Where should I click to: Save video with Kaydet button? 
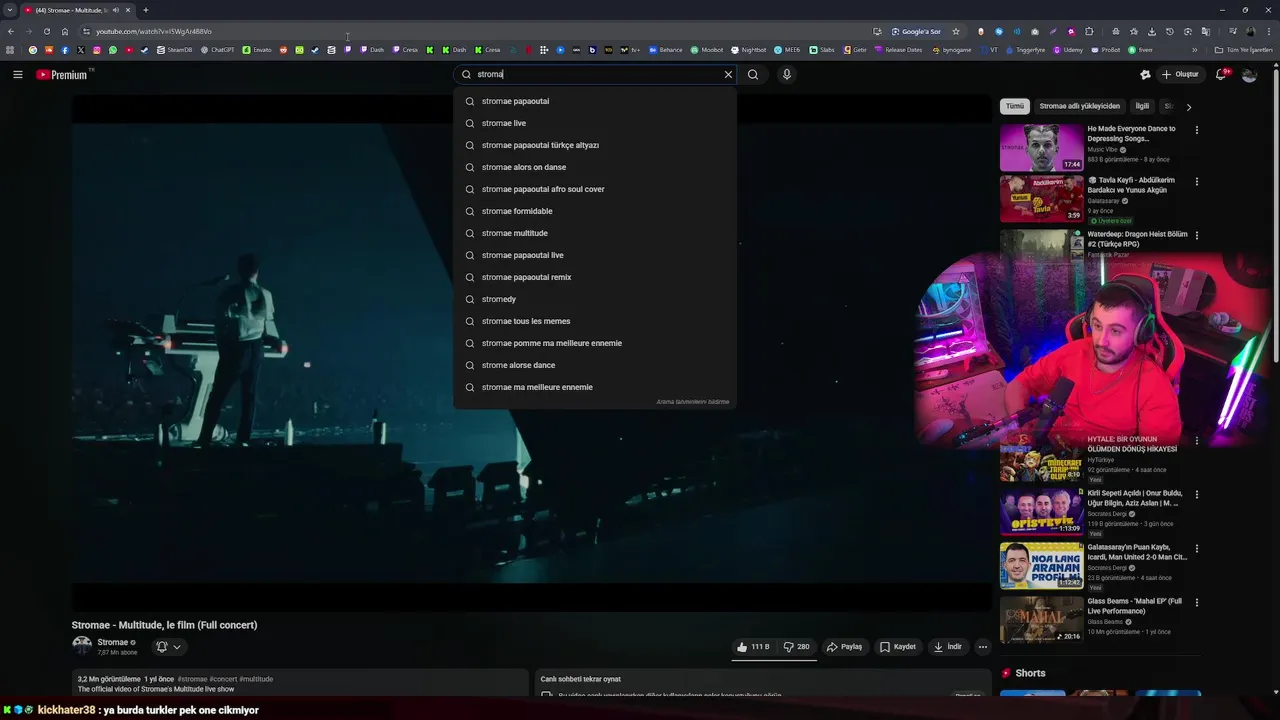(897, 647)
